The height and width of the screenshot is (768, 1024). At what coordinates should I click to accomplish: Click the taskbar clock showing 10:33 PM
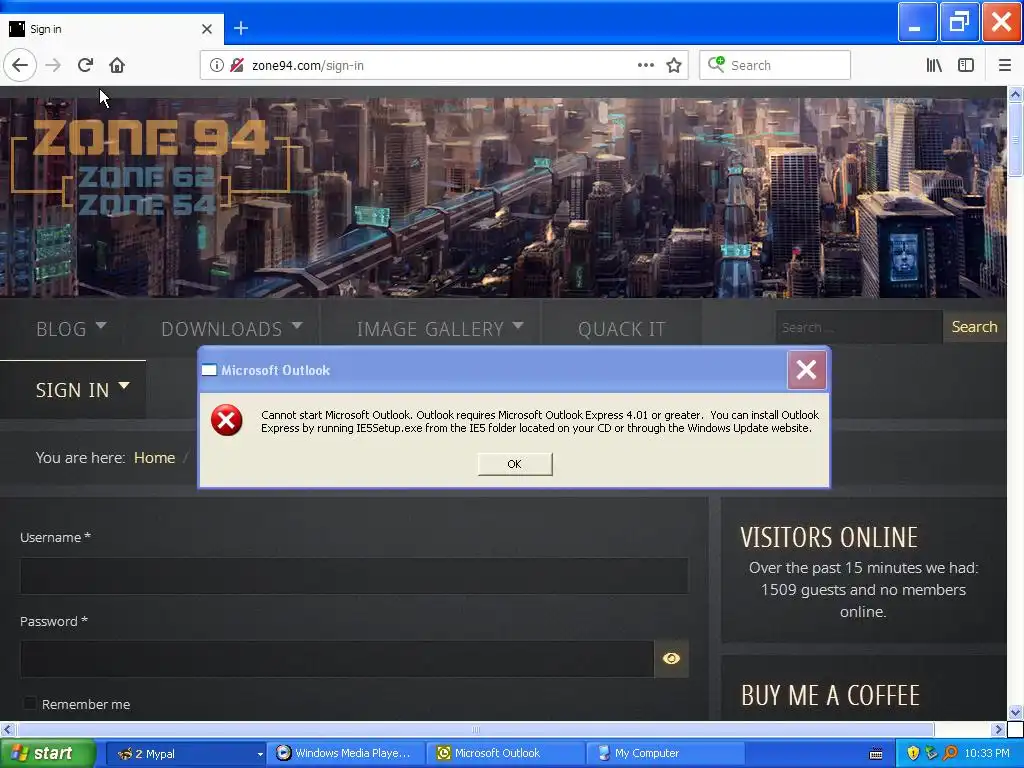click(987, 754)
